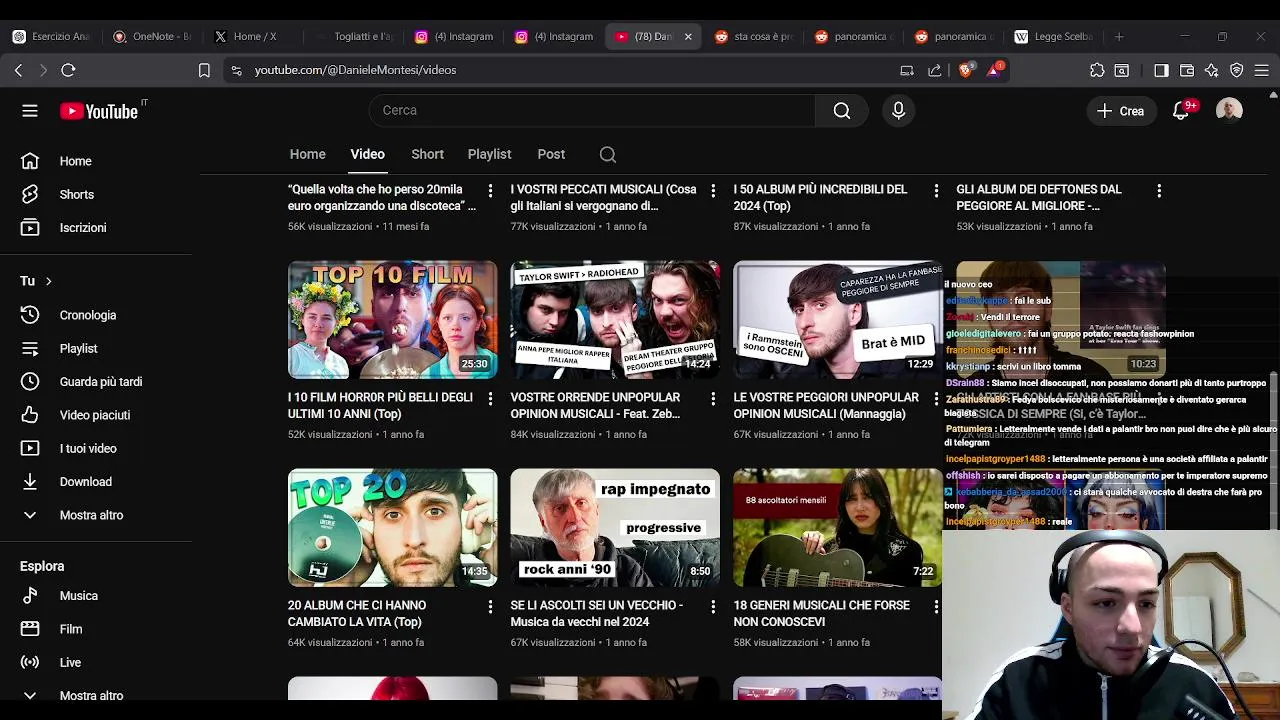Open LE VOSTRE PEGGIORI UNPOPULAR OPINION title

coord(826,406)
